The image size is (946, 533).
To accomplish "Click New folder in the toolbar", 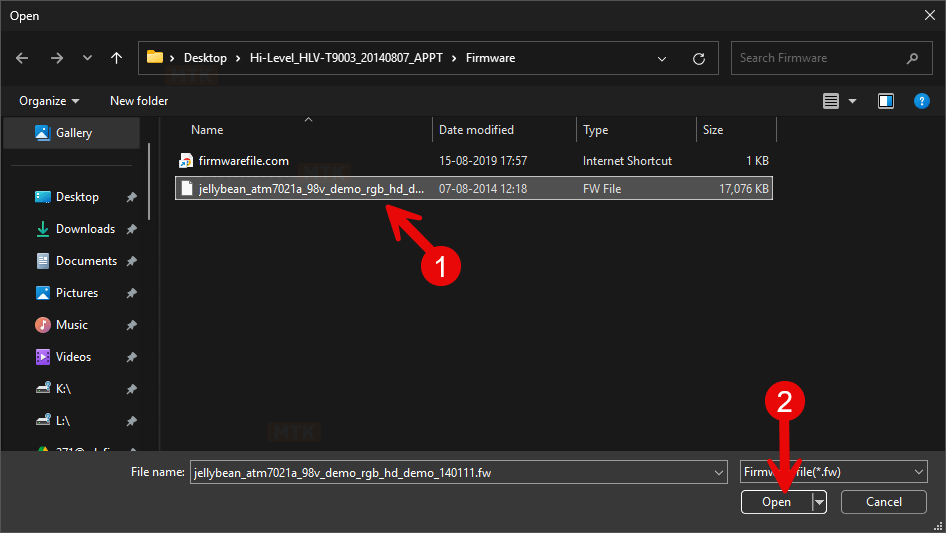I will coord(139,101).
